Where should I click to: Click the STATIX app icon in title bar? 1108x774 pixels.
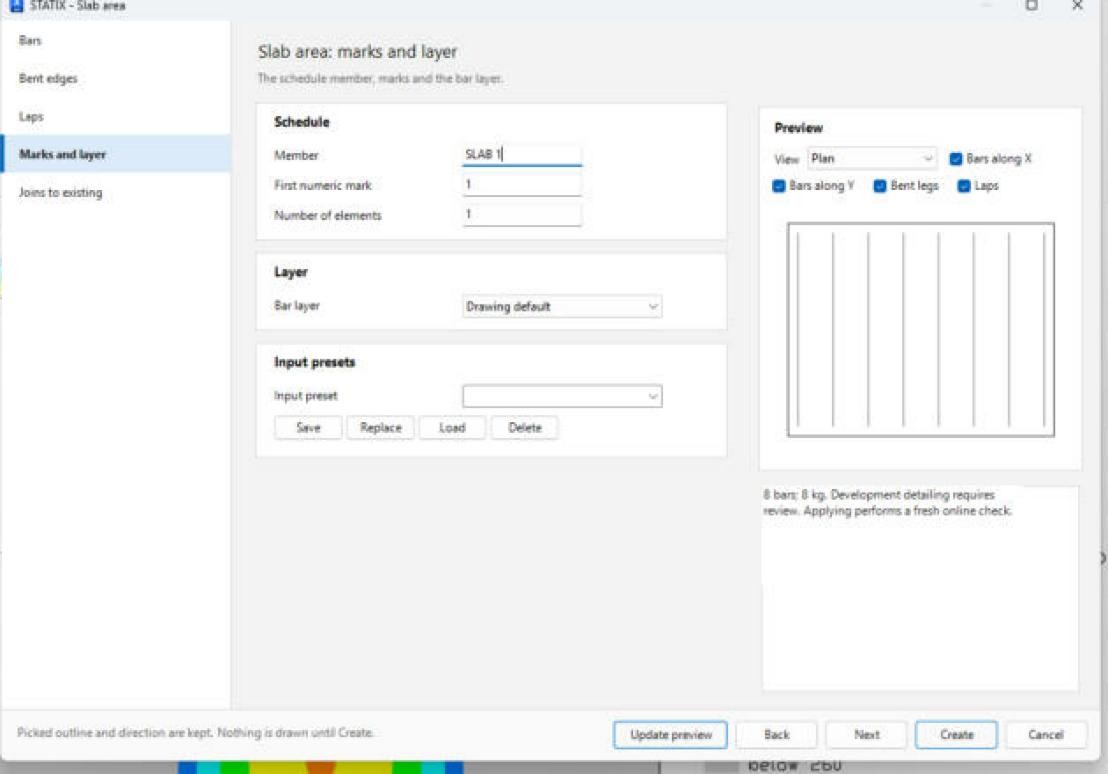(16, 6)
